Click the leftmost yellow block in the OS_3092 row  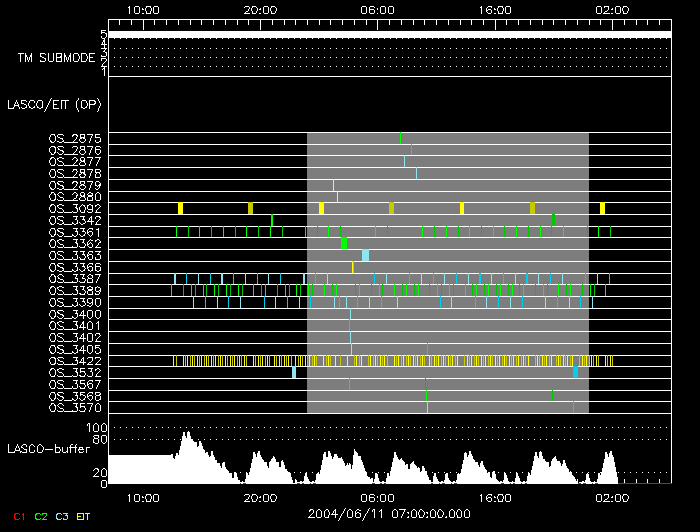click(180, 208)
